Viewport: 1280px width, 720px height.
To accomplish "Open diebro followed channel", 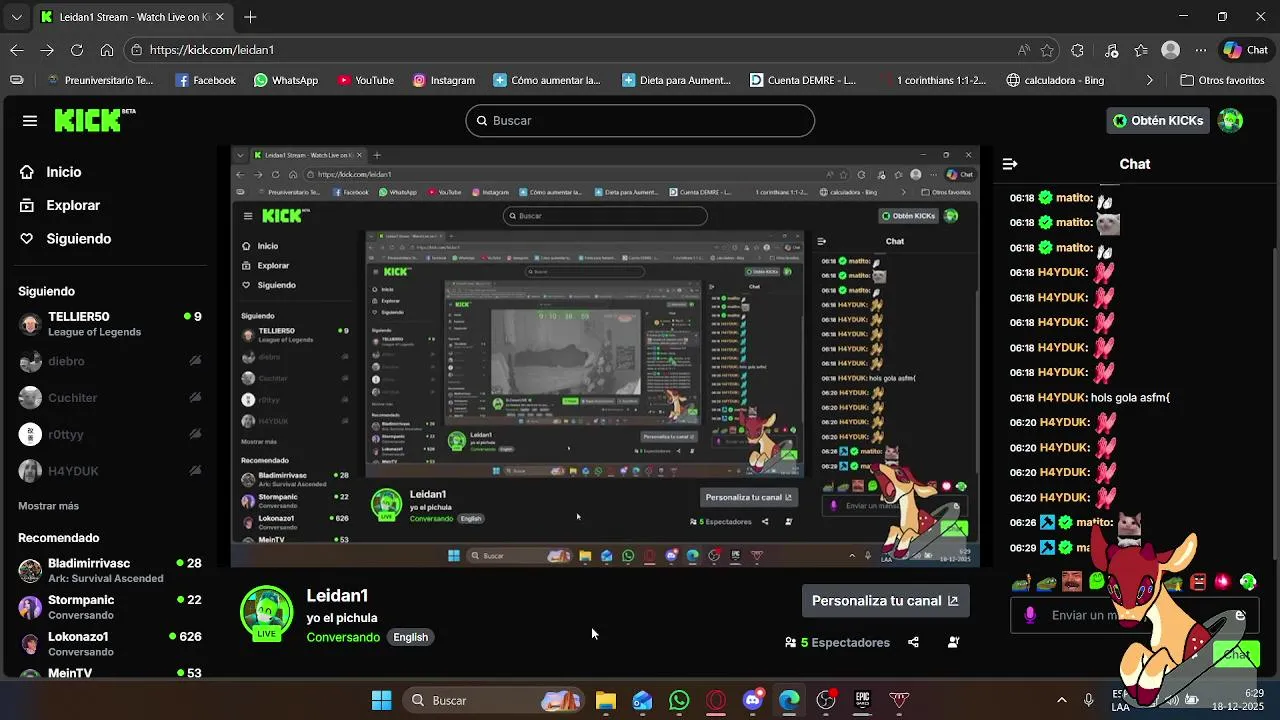I will click(x=110, y=361).
